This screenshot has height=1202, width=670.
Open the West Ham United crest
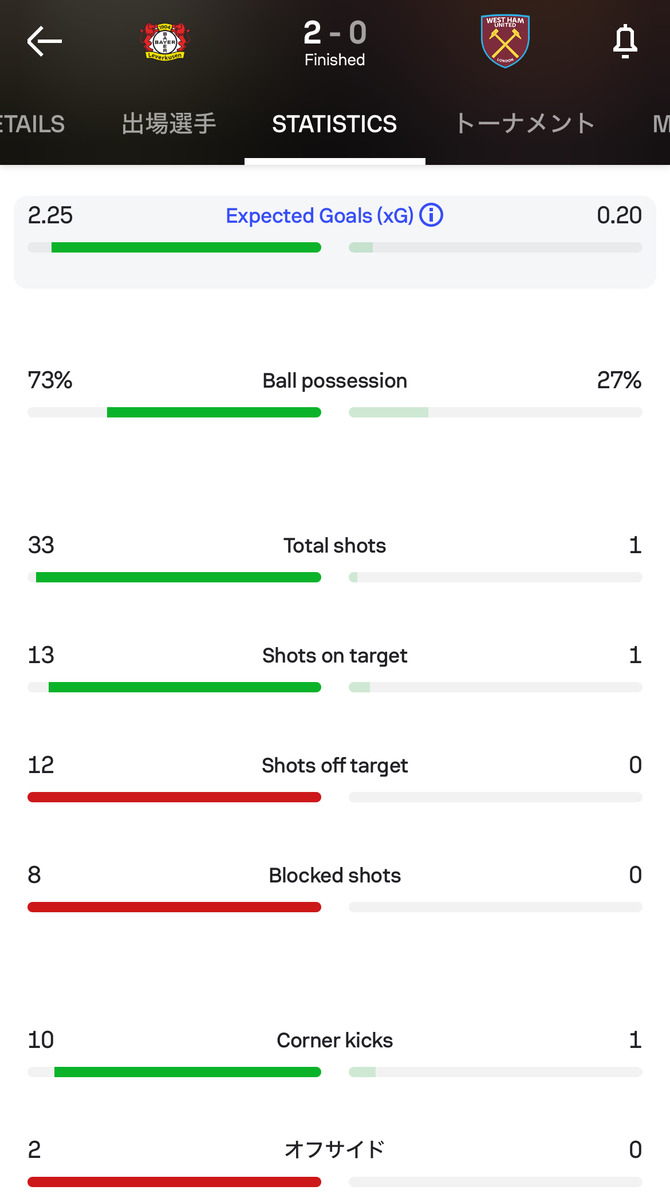click(505, 41)
